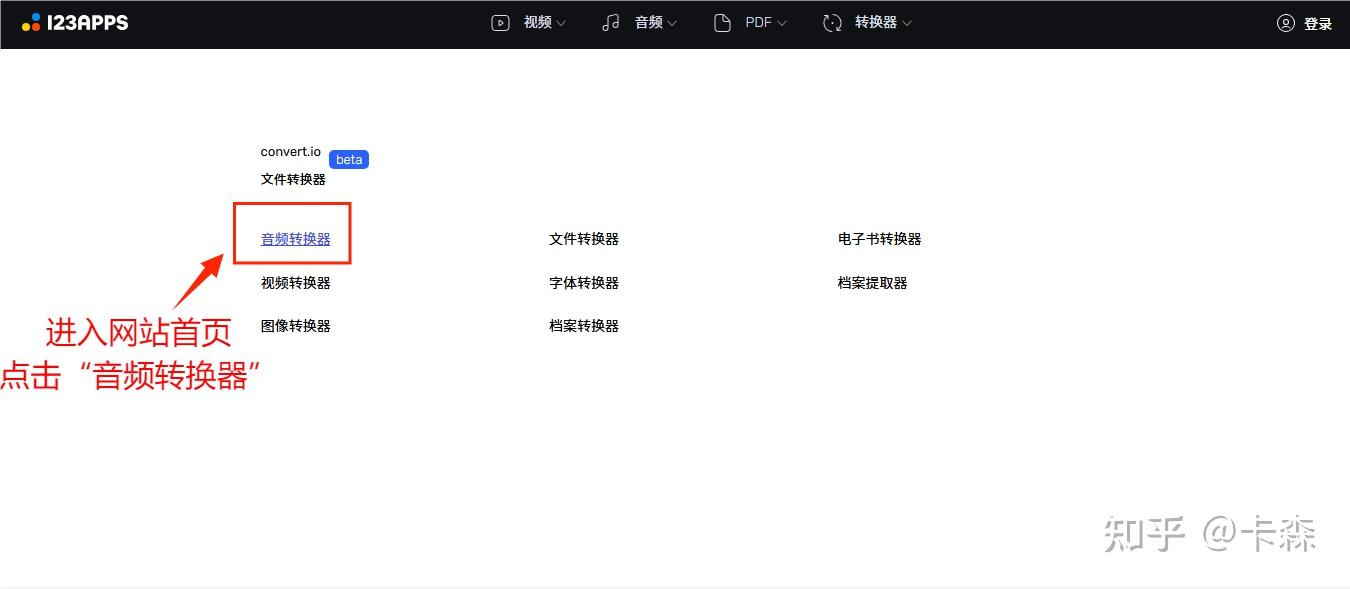Open the 字体转换器 link

(584, 283)
